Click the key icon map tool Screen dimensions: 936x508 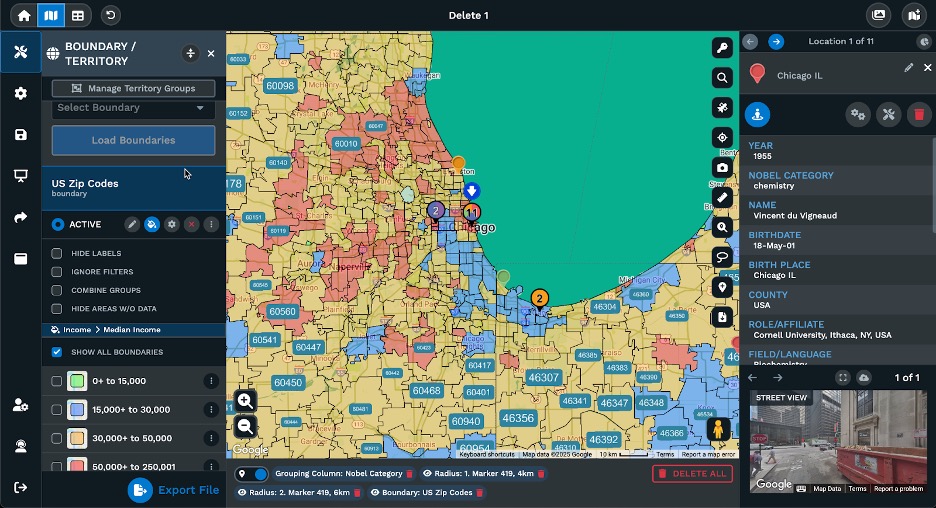coord(722,48)
